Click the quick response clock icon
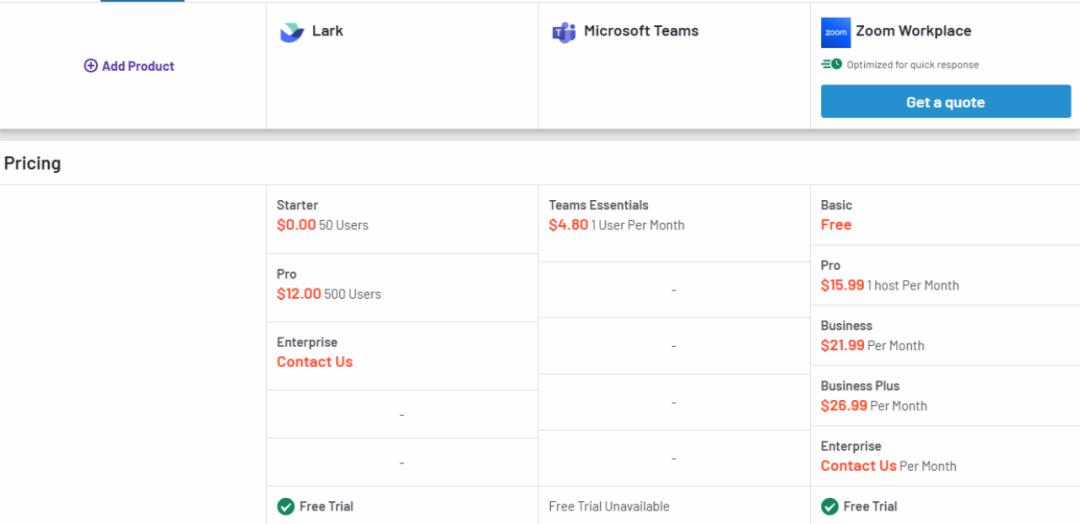This screenshot has height=524, width=1080. pyautogui.click(x=832, y=65)
